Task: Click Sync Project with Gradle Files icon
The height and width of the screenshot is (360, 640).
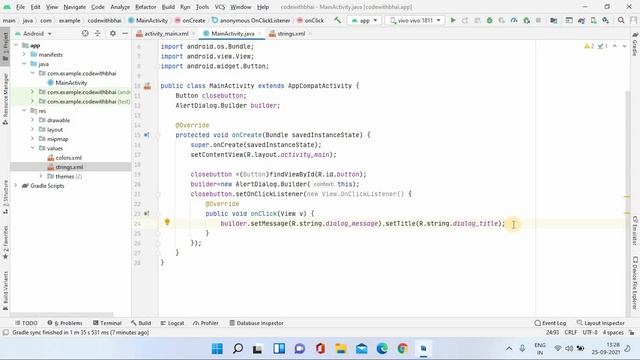Action: click(x=581, y=20)
